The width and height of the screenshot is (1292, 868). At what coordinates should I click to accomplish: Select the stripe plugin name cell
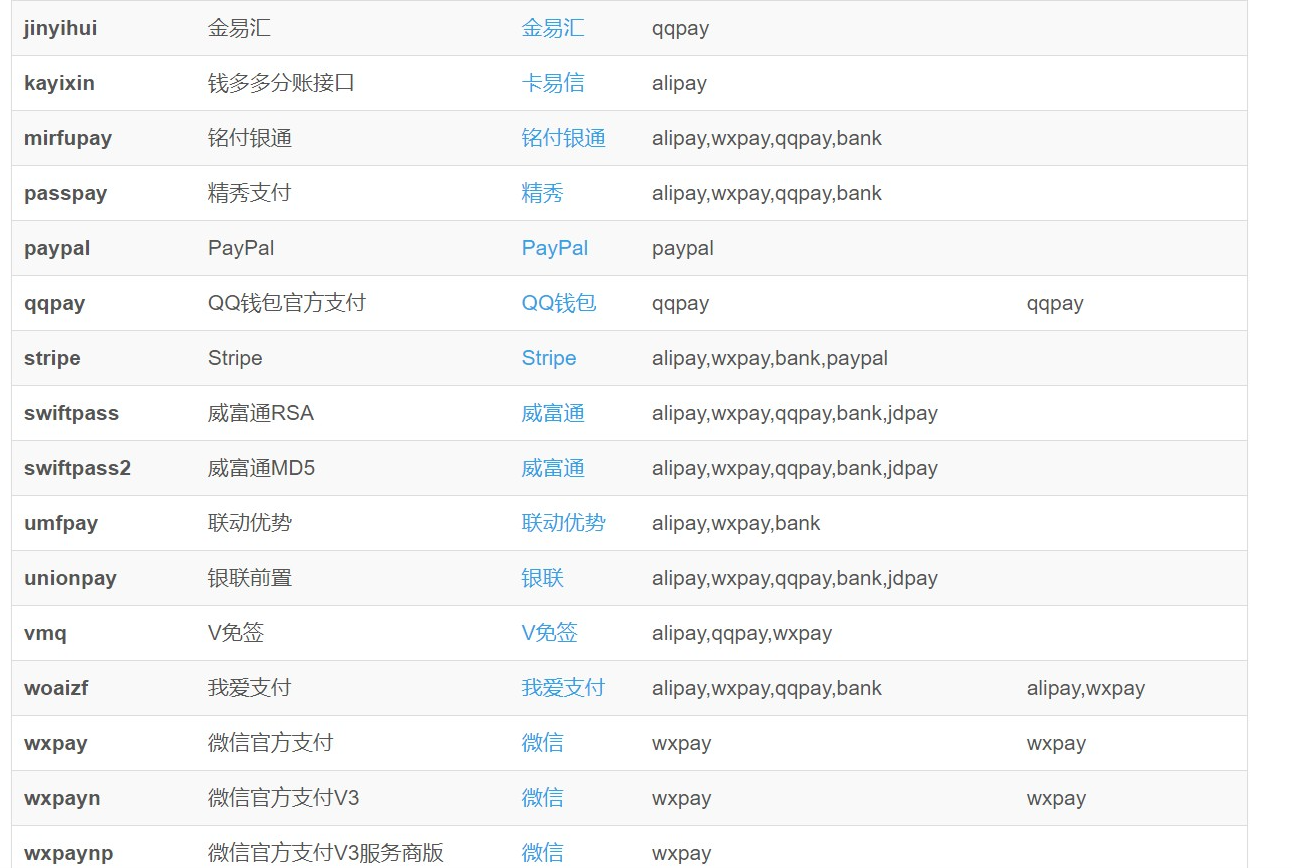[x=104, y=358]
